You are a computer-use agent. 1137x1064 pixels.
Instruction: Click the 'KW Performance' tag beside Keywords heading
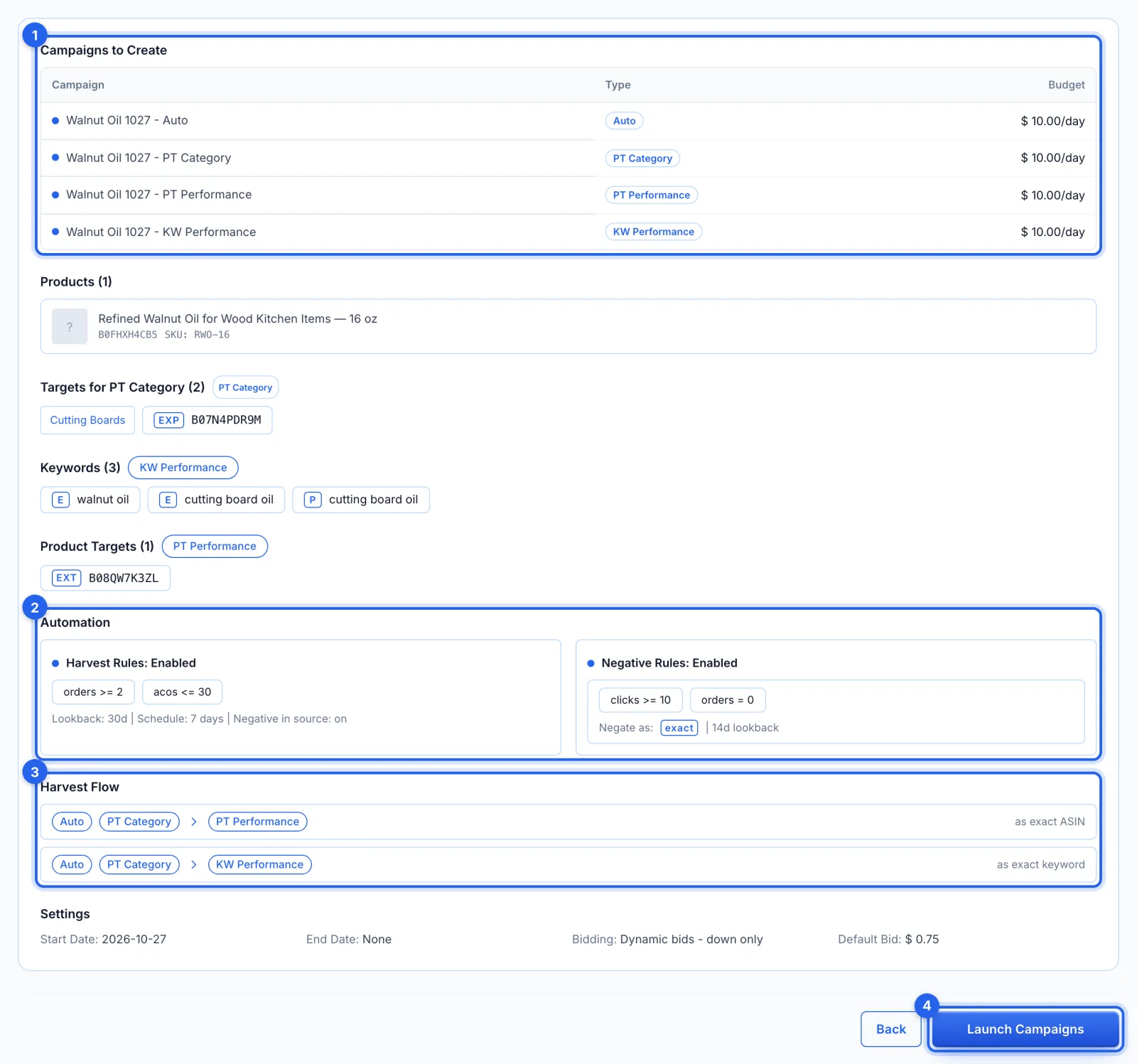tap(183, 468)
